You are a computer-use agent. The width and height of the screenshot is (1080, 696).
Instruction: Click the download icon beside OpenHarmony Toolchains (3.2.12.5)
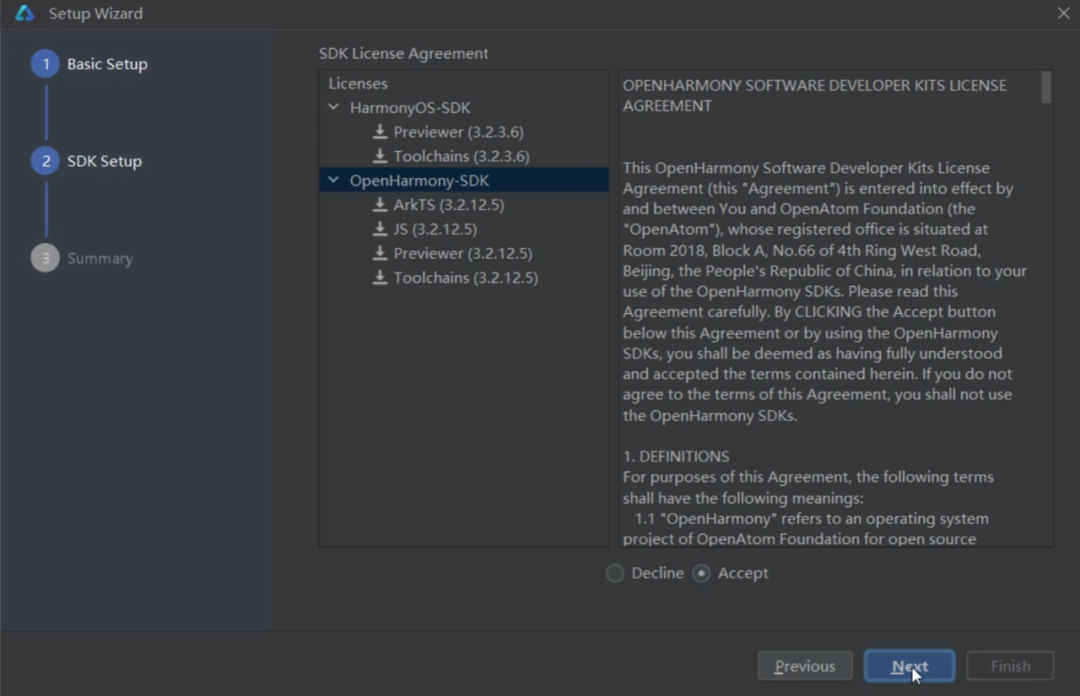coord(380,277)
